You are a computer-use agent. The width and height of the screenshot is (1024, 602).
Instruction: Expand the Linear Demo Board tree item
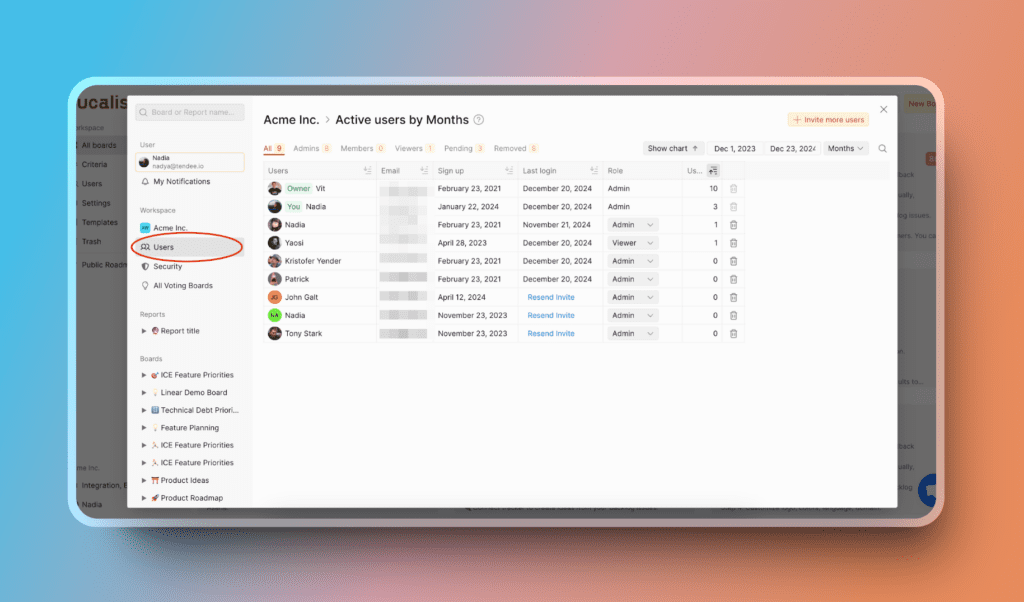click(144, 393)
